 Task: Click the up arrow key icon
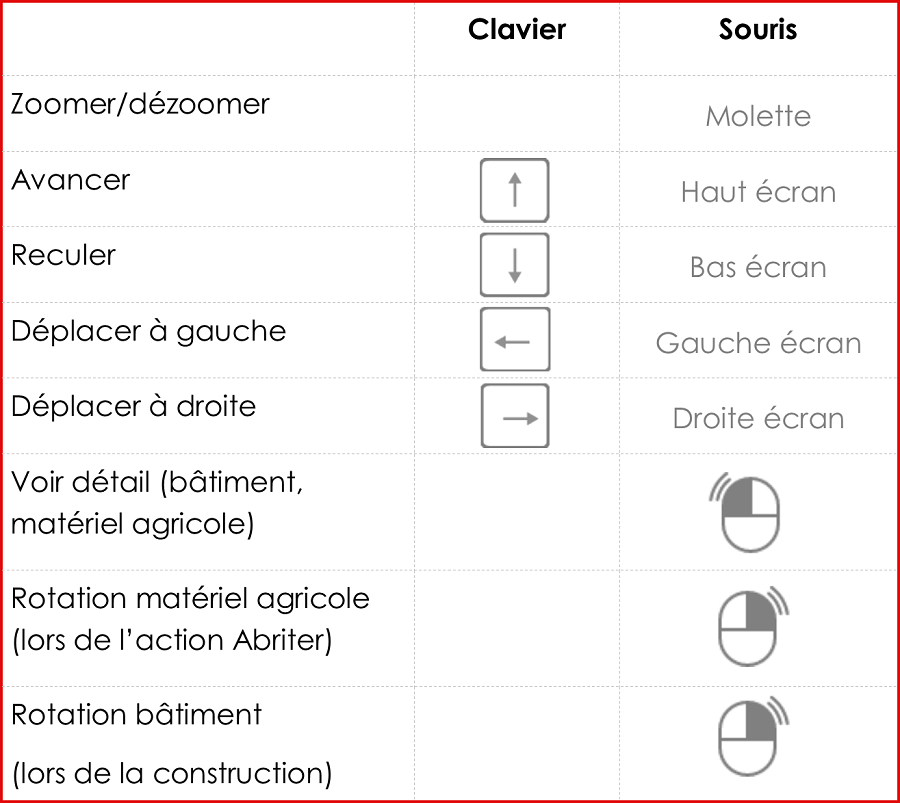[x=515, y=190]
